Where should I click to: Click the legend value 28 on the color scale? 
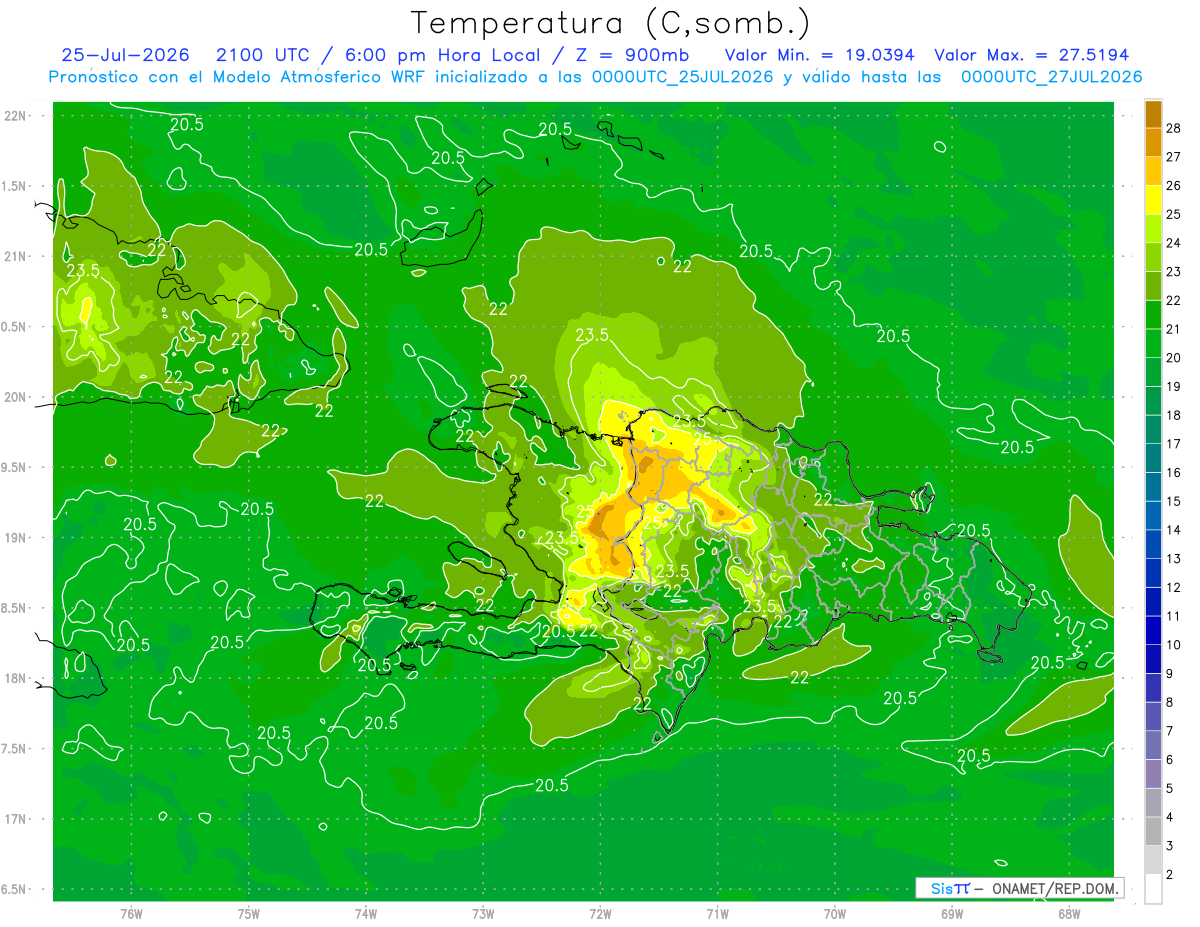(1174, 127)
